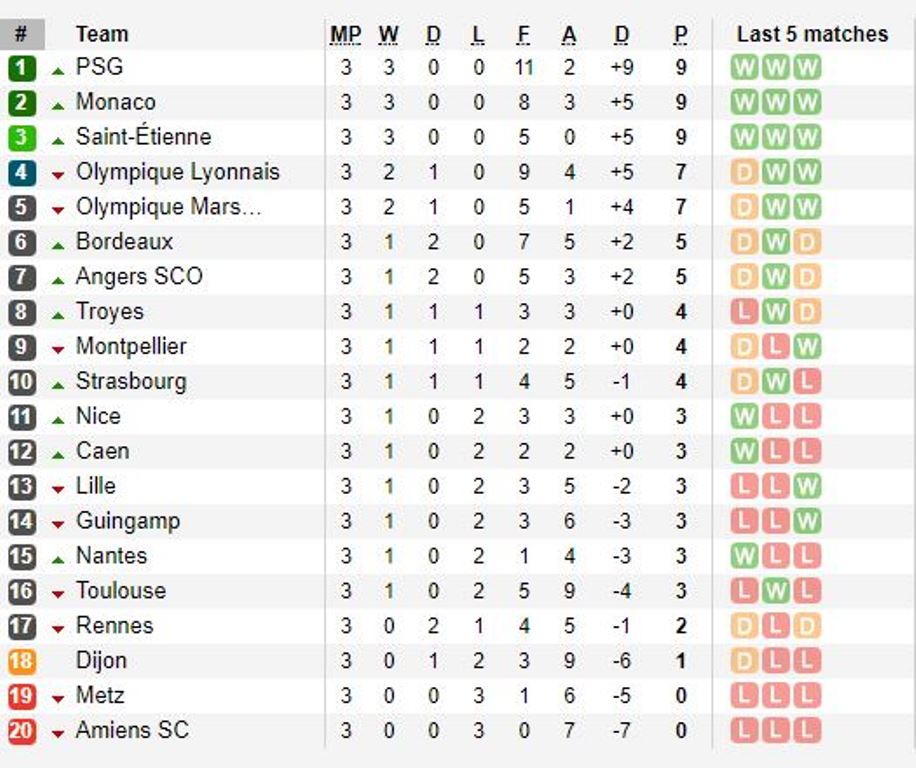This screenshot has height=768, width=916.
Task: Click the # rank column header
Action: coord(22,34)
